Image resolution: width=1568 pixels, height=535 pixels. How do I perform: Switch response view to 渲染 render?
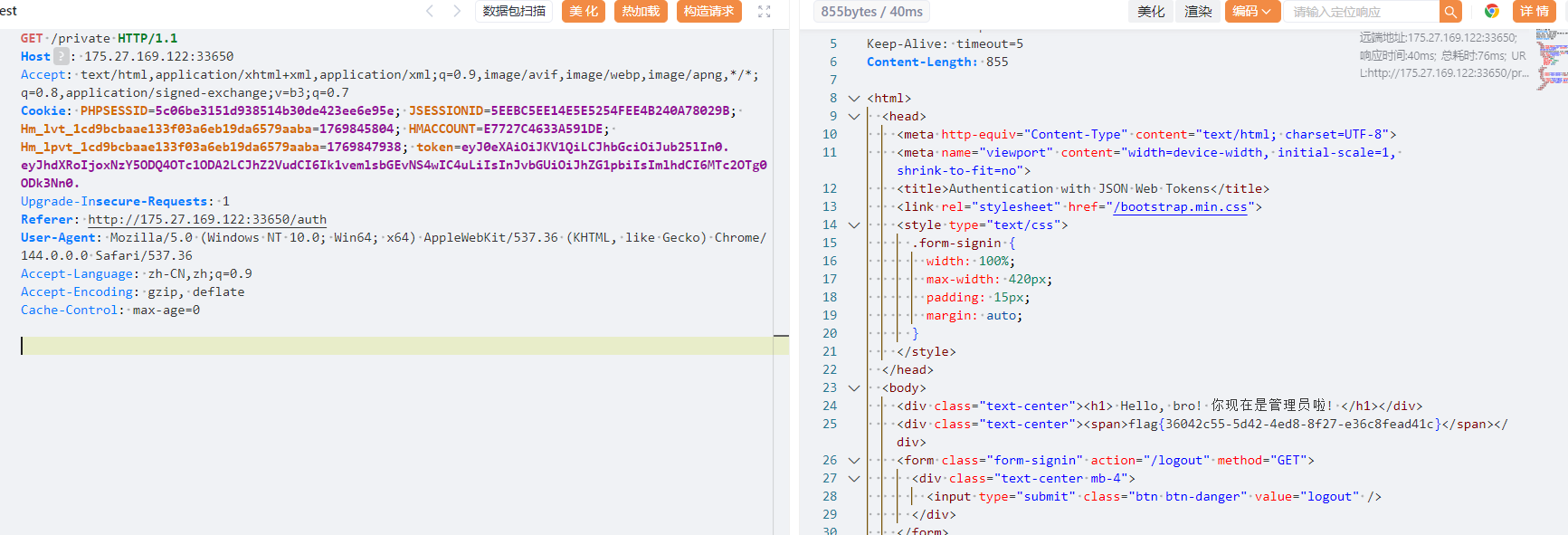tap(1198, 12)
